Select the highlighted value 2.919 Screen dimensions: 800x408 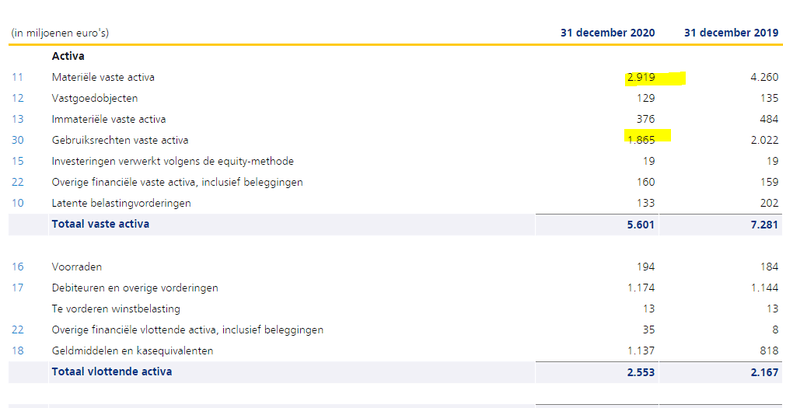(x=641, y=77)
